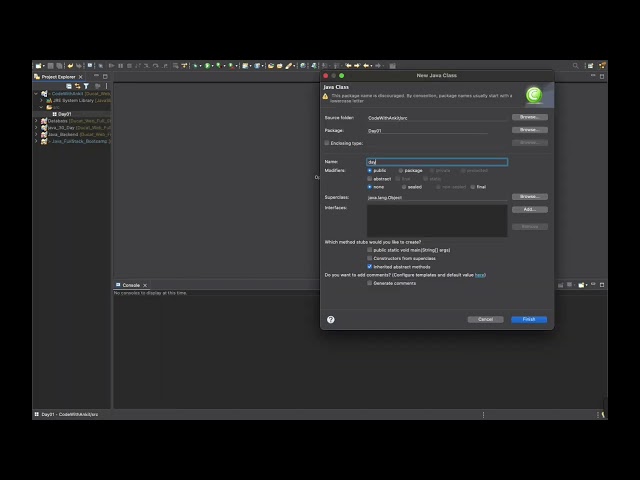Open the Project Explorer view menu dots
Screen dimensions: 640x480
pyautogui.click(x=107, y=86)
